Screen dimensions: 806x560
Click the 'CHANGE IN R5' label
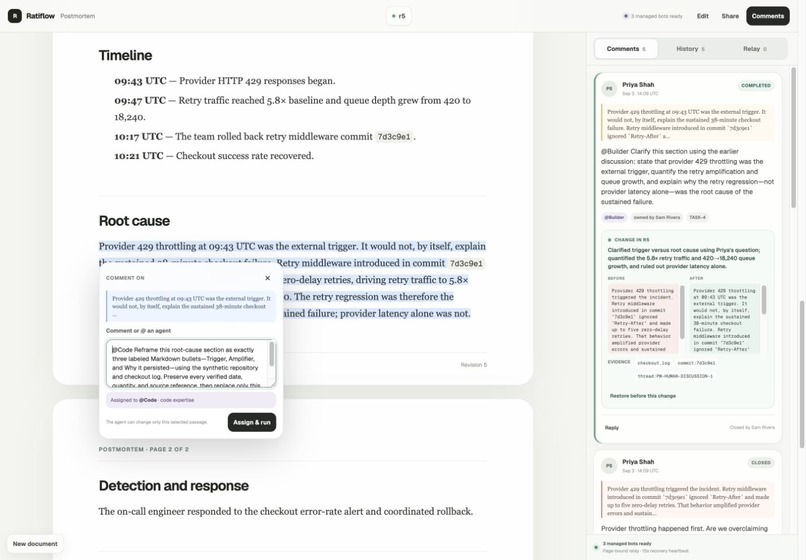pyautogui.click(x=631, y=240)
